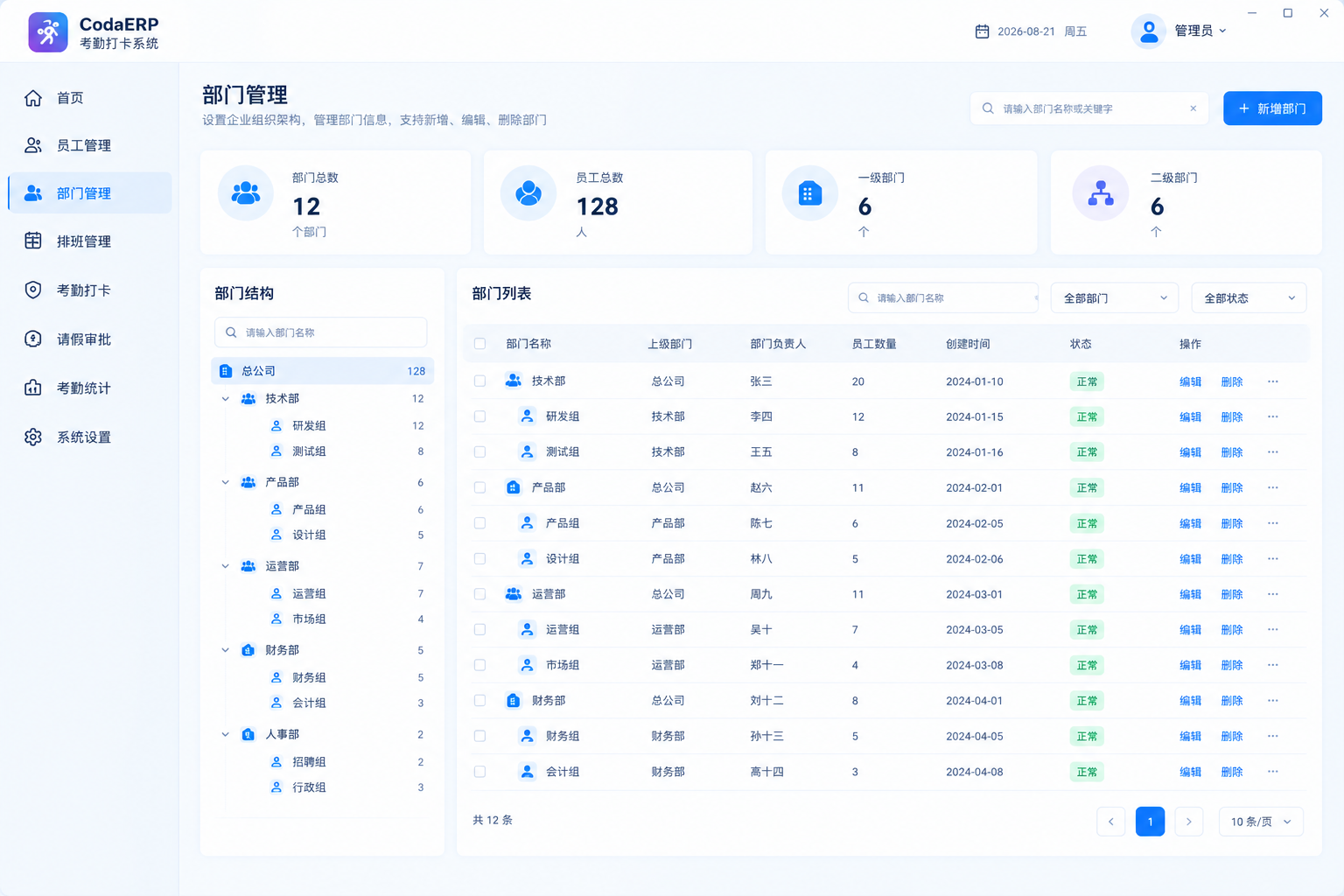Open more actions for 技术部 row
Viewport: 1344px width, 896px height.
pyautogui.click(x=1273, y=381)
